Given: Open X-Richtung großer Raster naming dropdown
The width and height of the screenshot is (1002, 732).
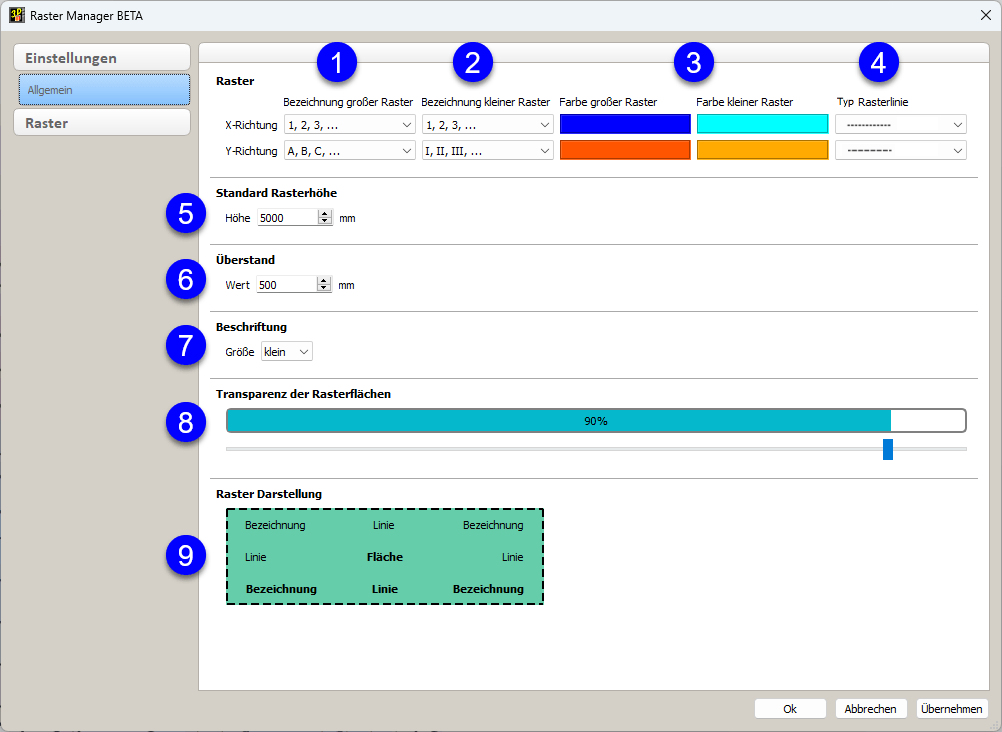Looking at the screenshot, I should (350, 125).
